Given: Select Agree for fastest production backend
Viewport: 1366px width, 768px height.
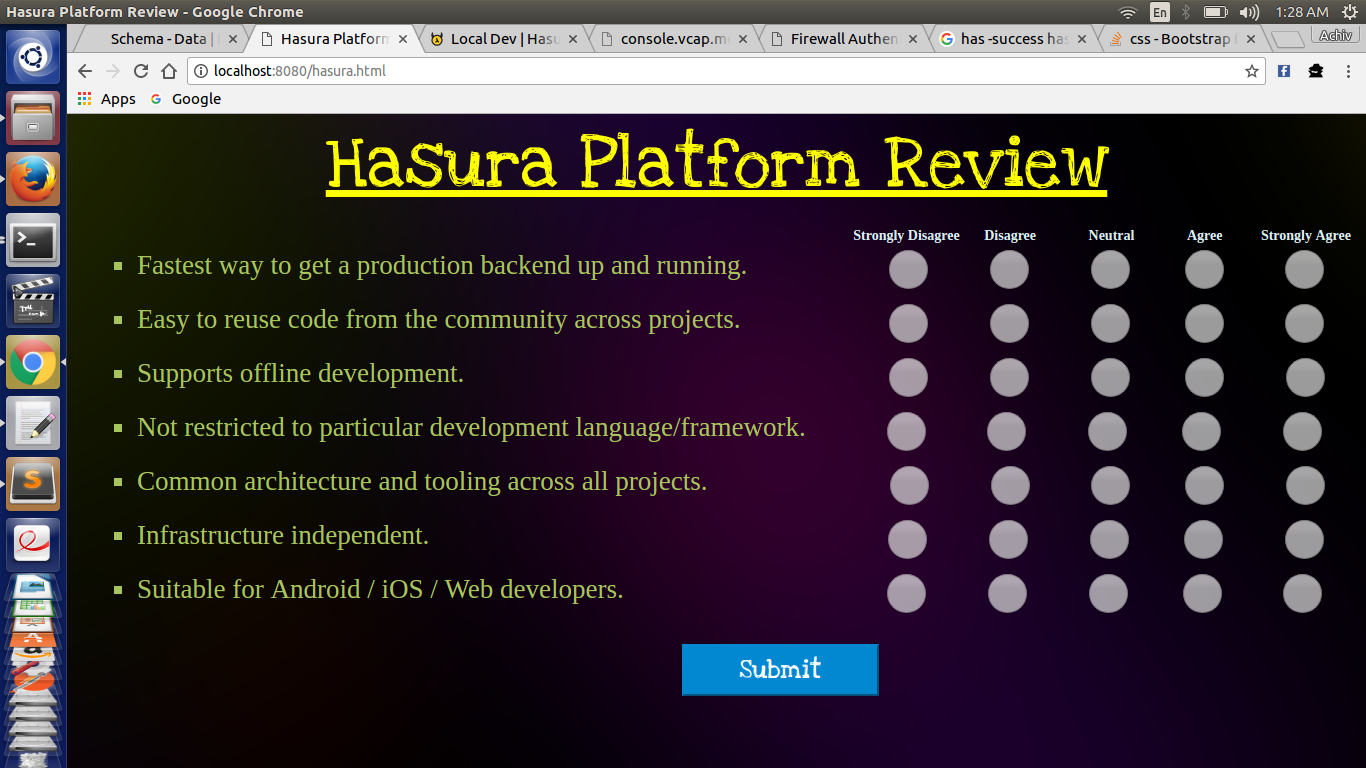Looking at the screenshot, I should (1204, 270).
